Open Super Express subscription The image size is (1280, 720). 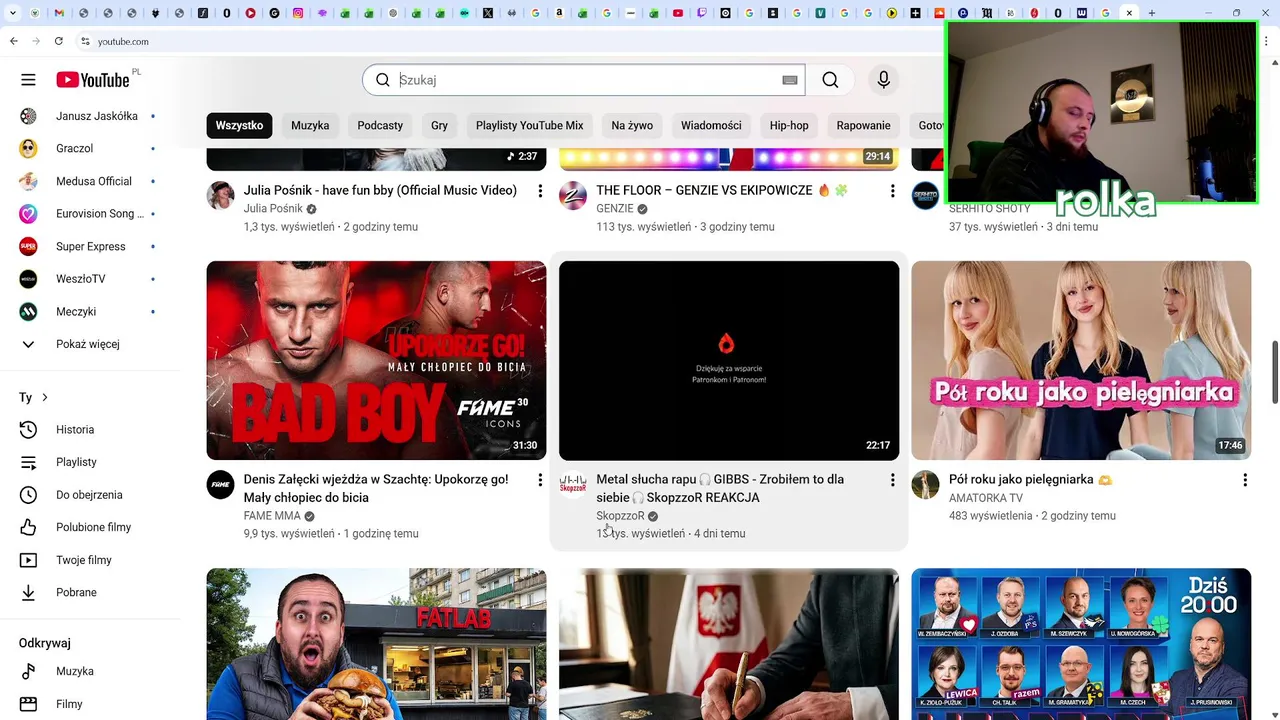(90, 246)
